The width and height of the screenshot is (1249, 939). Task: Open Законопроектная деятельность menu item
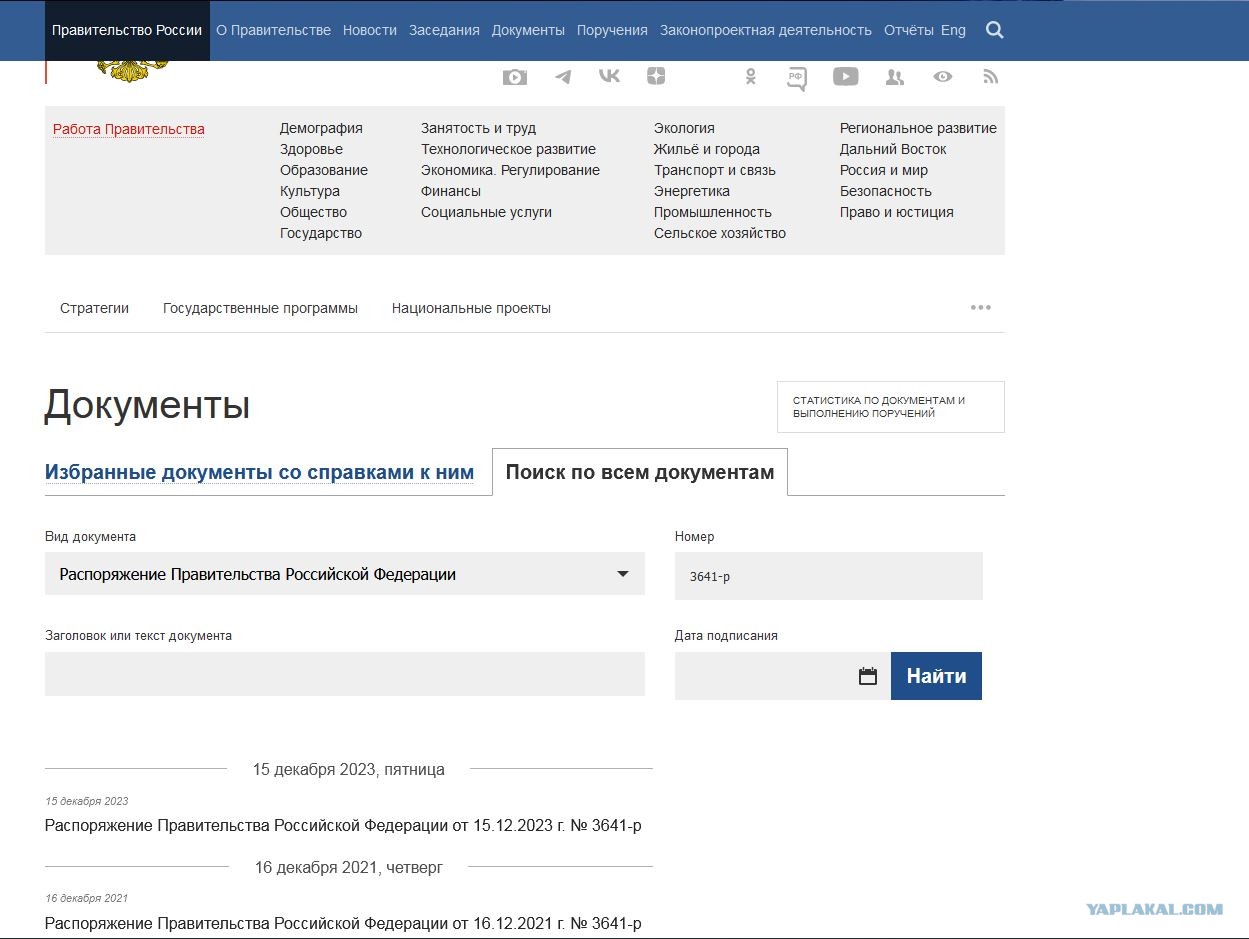(766, 30)
